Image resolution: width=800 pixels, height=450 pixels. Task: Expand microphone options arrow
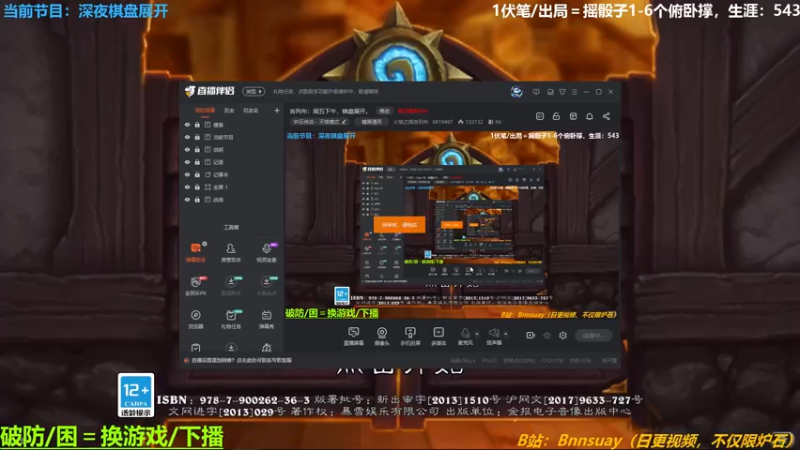477,334
